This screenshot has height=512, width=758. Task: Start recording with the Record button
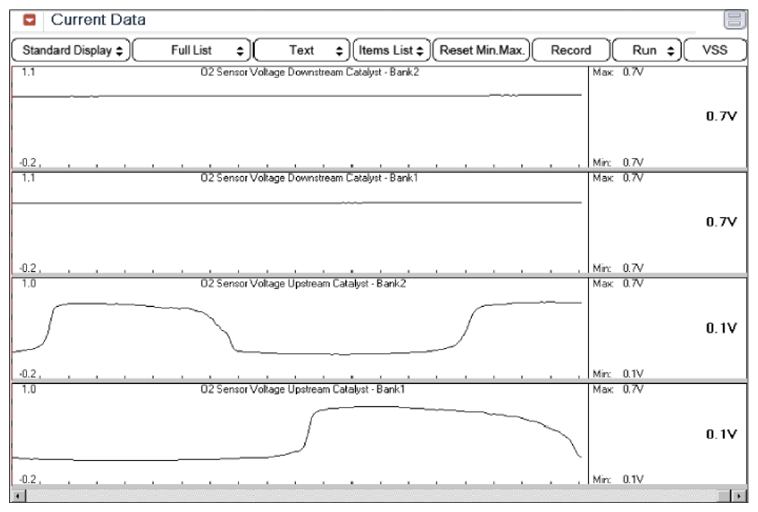tap(570, 49)
